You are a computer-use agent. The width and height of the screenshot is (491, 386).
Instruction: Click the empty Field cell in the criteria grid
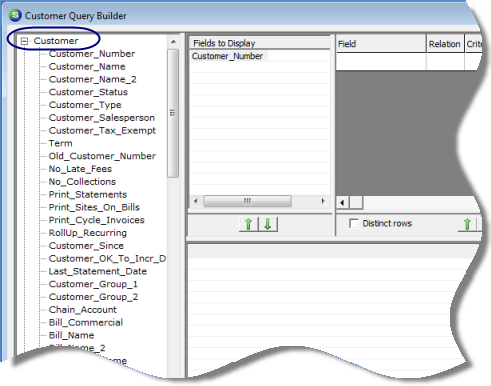coord(381,61)
